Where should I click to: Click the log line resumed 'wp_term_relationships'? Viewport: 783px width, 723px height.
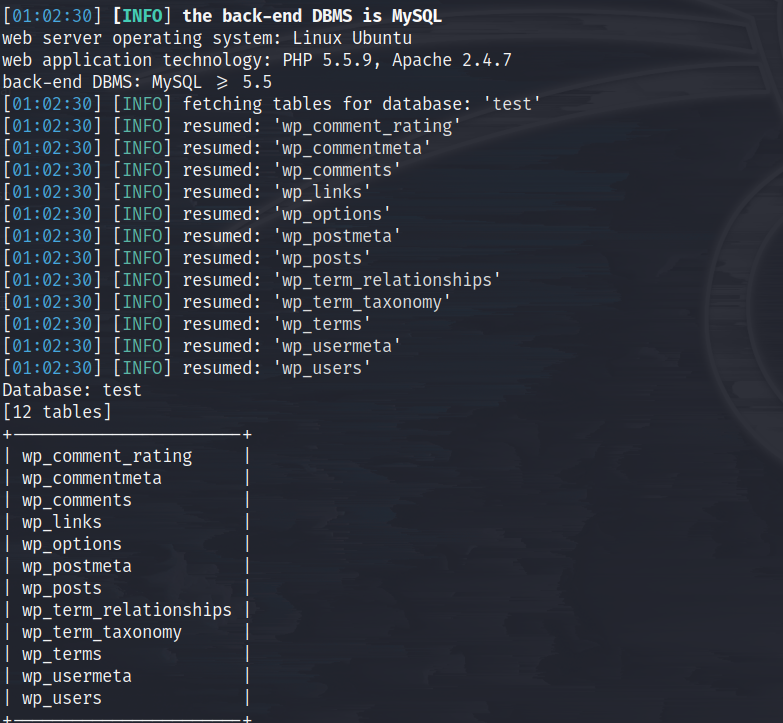(x=252, y=280)
